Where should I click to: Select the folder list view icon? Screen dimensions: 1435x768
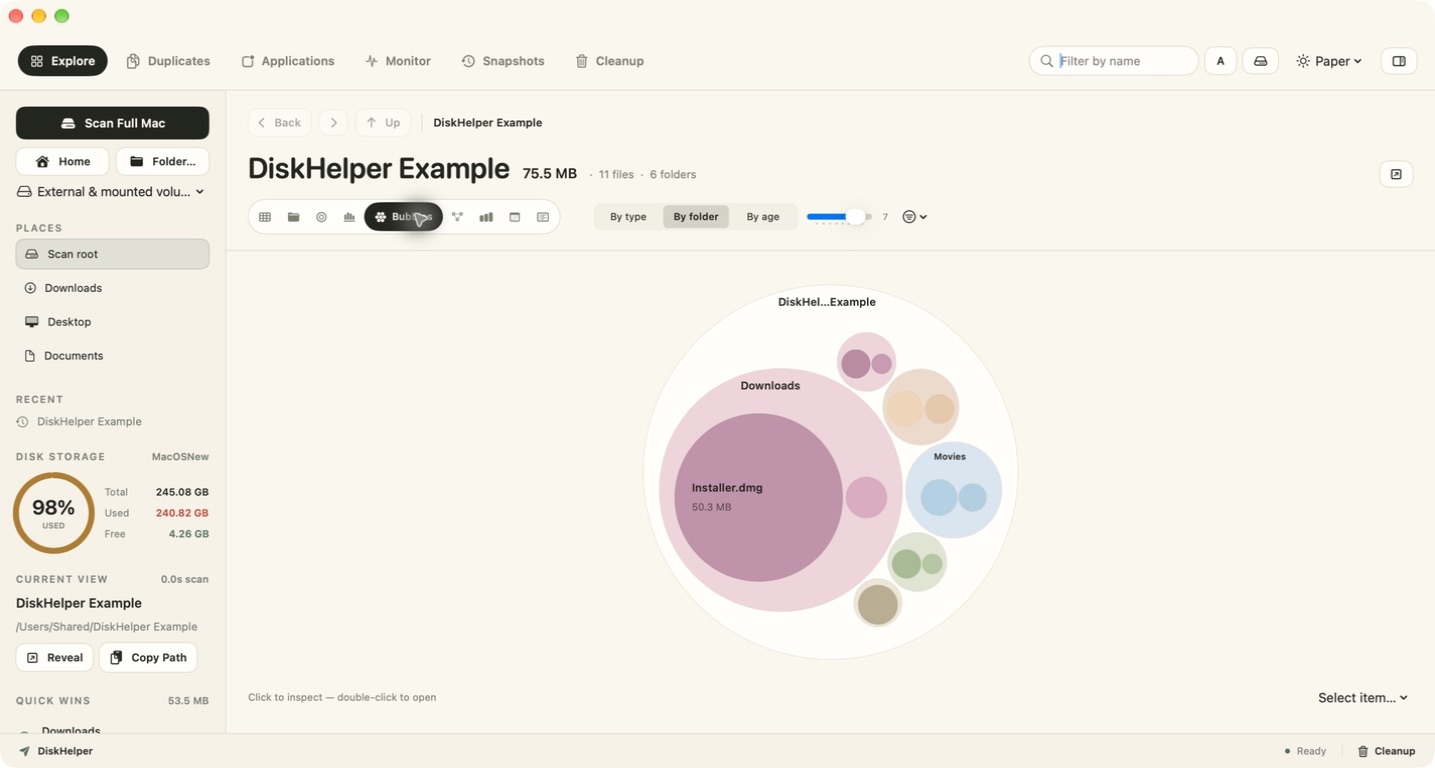click(x=293, y=217)
